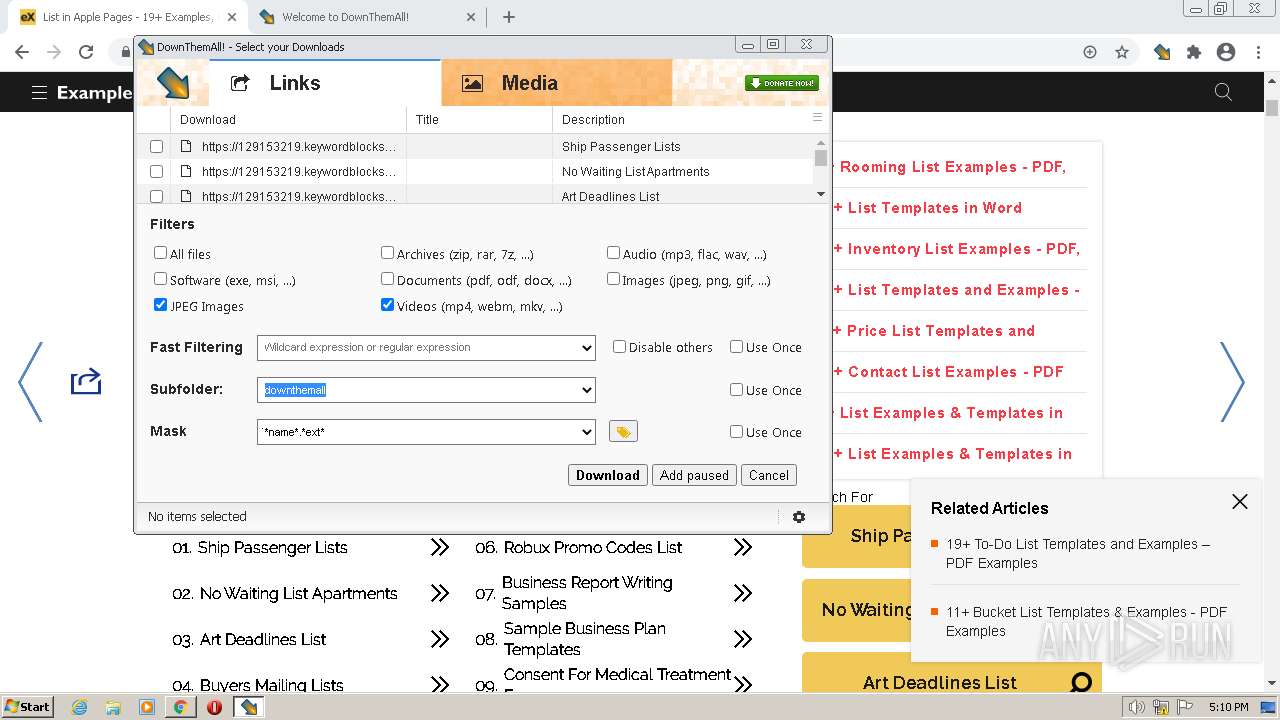Click the Start button

tap(28, 707)
